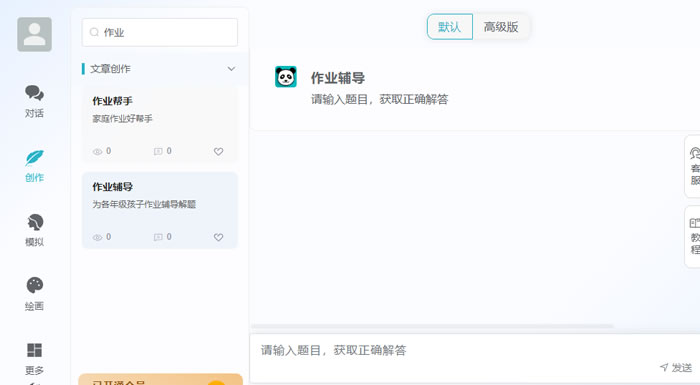Click the views eye icon on 作业辅导 card
The image size is (700, 385).
(97, 237)
